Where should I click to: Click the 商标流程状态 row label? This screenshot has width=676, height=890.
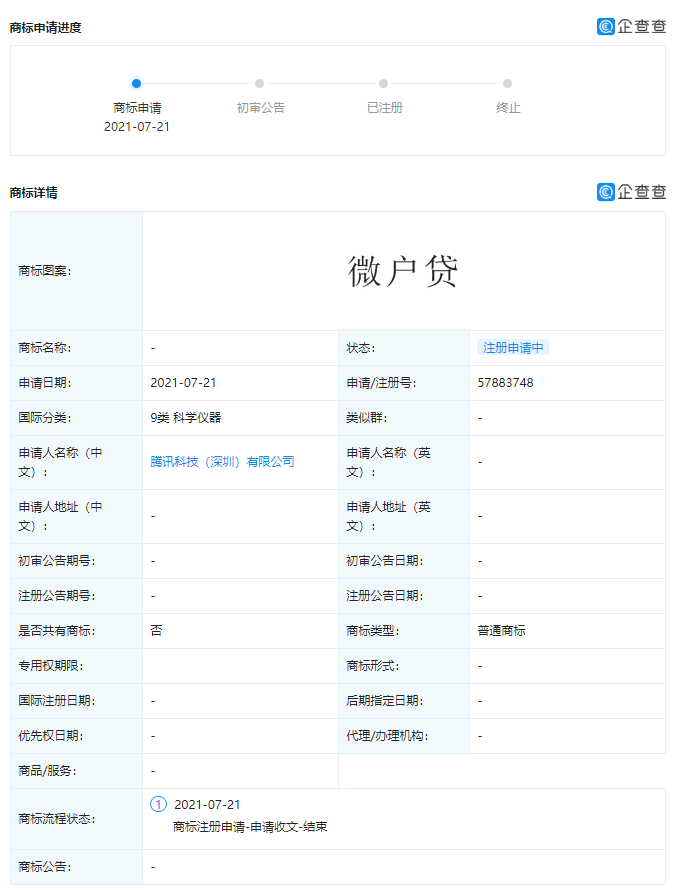tap(57, 818)
